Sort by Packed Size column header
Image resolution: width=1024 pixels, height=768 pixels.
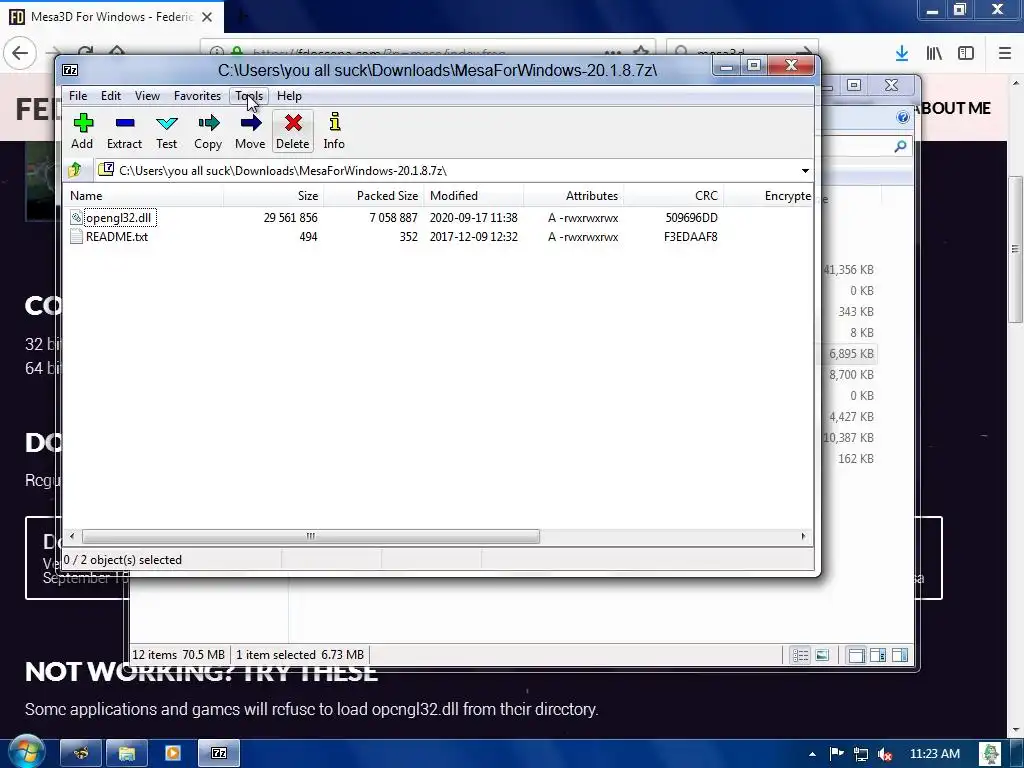(x=374, y=196)
